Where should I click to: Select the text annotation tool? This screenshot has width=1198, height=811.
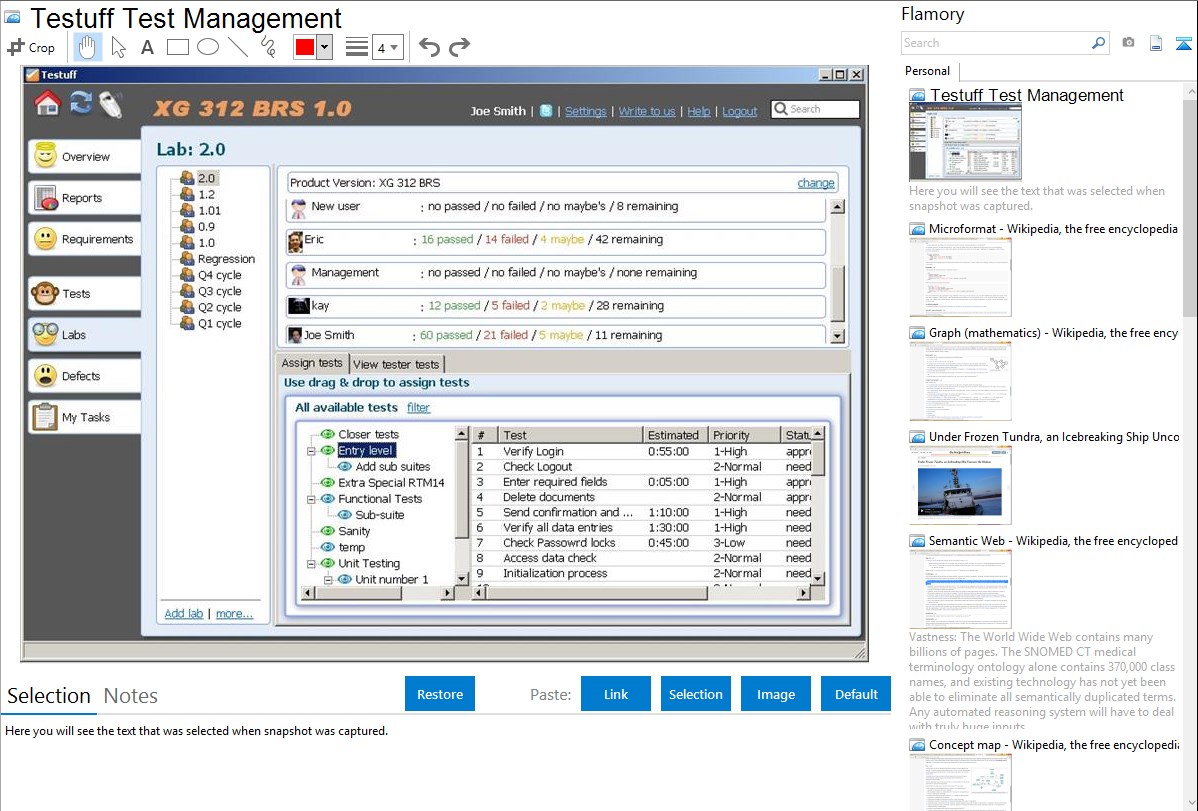(147, 47)
